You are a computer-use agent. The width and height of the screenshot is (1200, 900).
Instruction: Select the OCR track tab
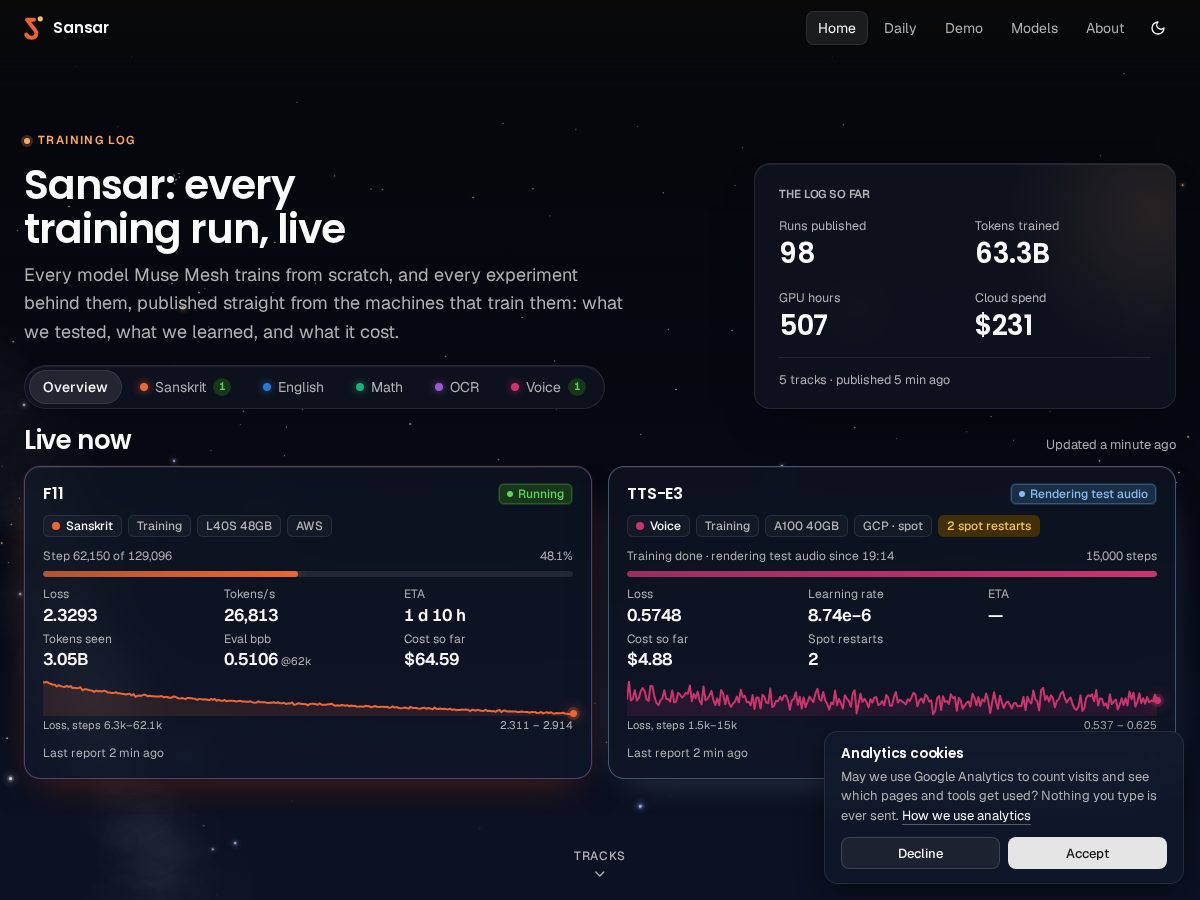click(x=457, y=387)
